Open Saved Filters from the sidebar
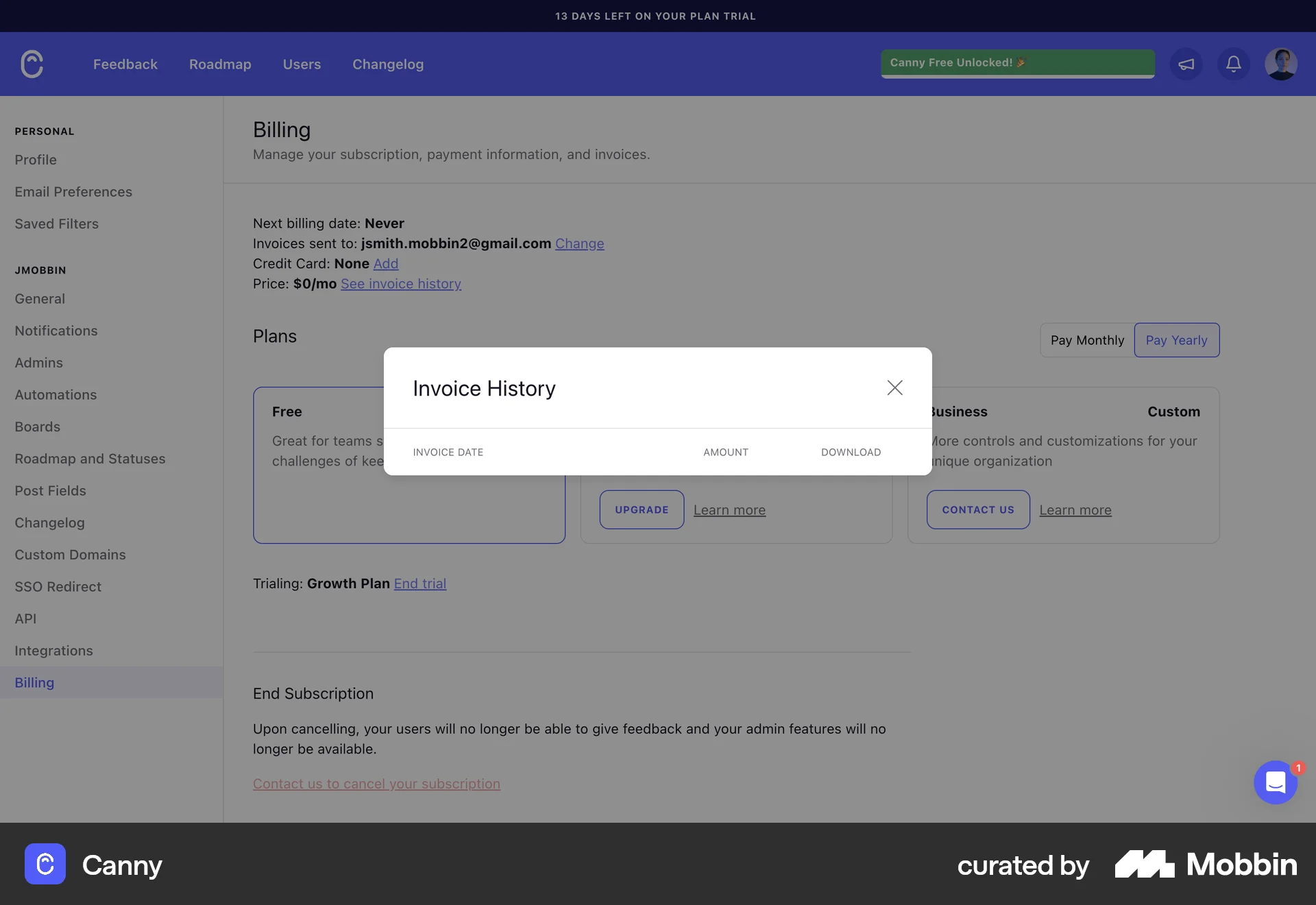 (57, 224)
